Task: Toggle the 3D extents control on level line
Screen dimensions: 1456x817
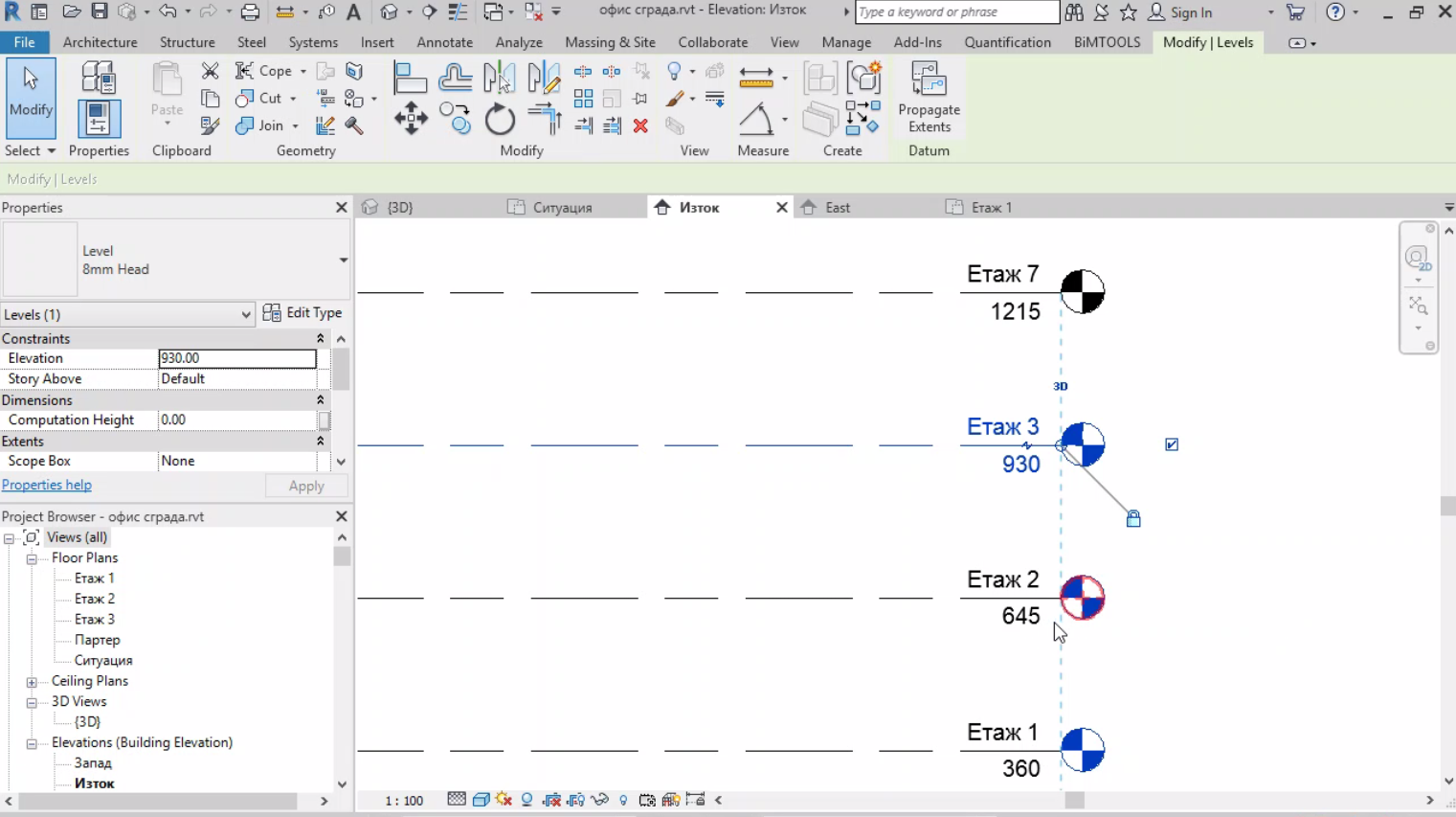Action: click(x=1060, y=386)
